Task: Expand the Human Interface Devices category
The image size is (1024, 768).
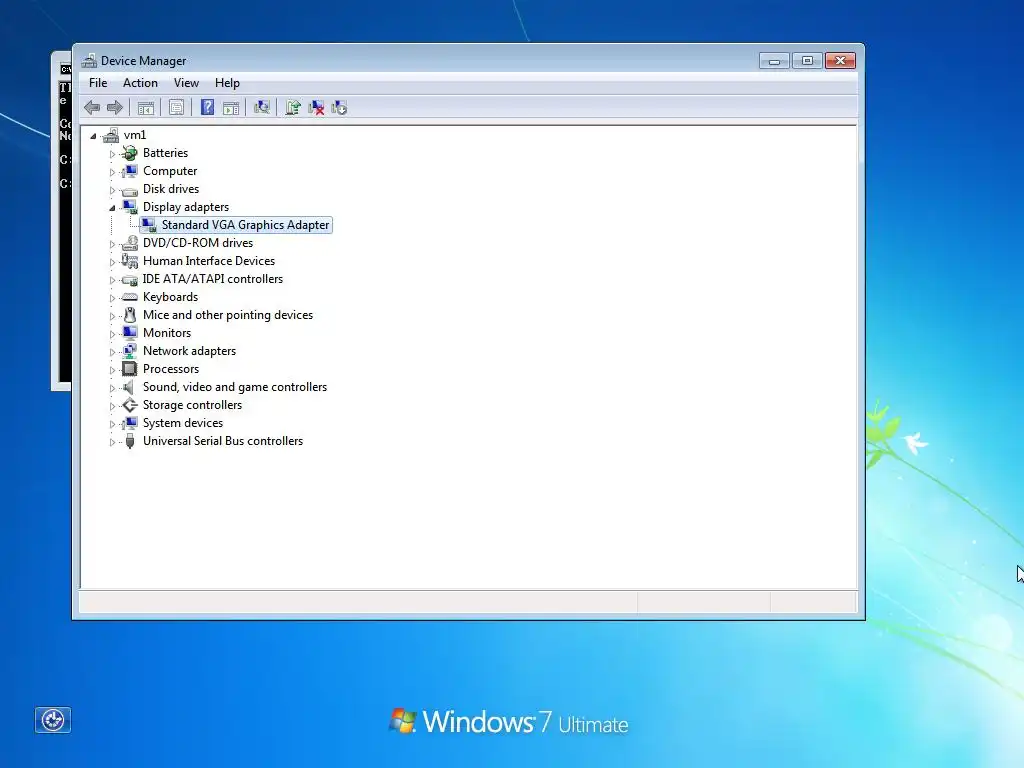Action: 112,262
